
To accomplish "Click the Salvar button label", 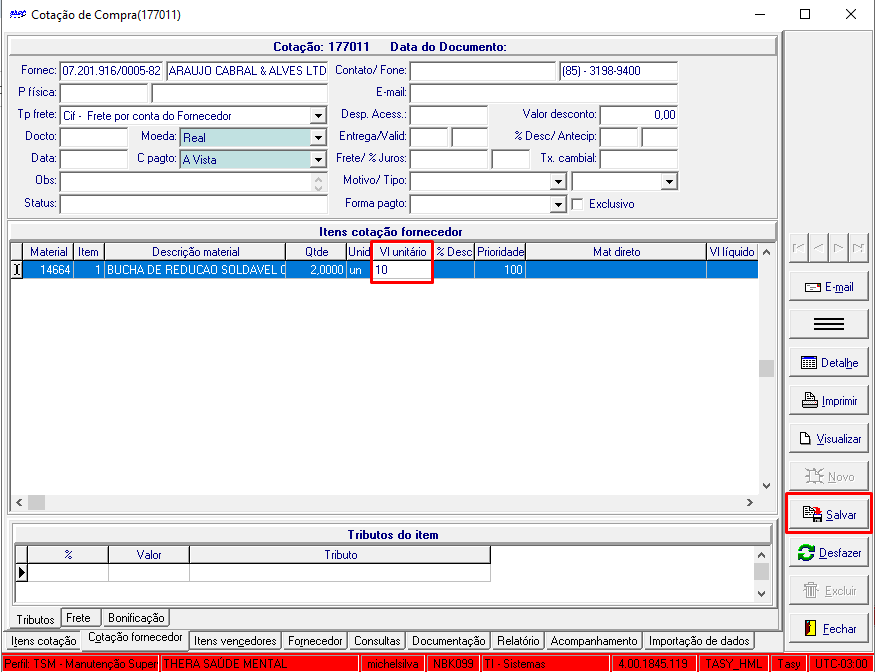I will (x=841, y=515).
